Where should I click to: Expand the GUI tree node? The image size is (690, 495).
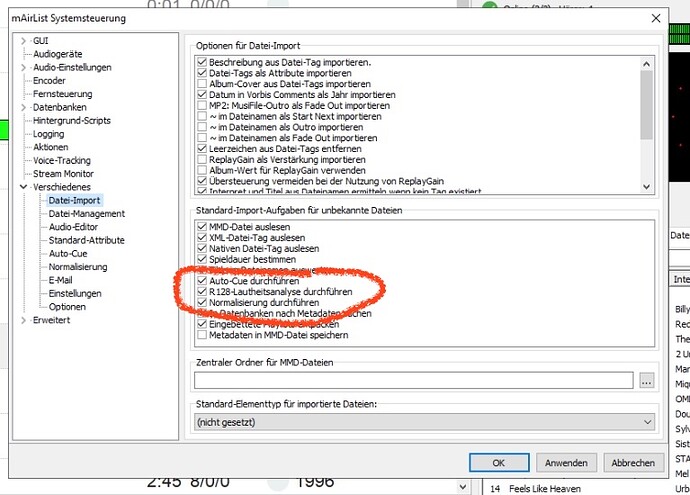[x=23, y=41]
